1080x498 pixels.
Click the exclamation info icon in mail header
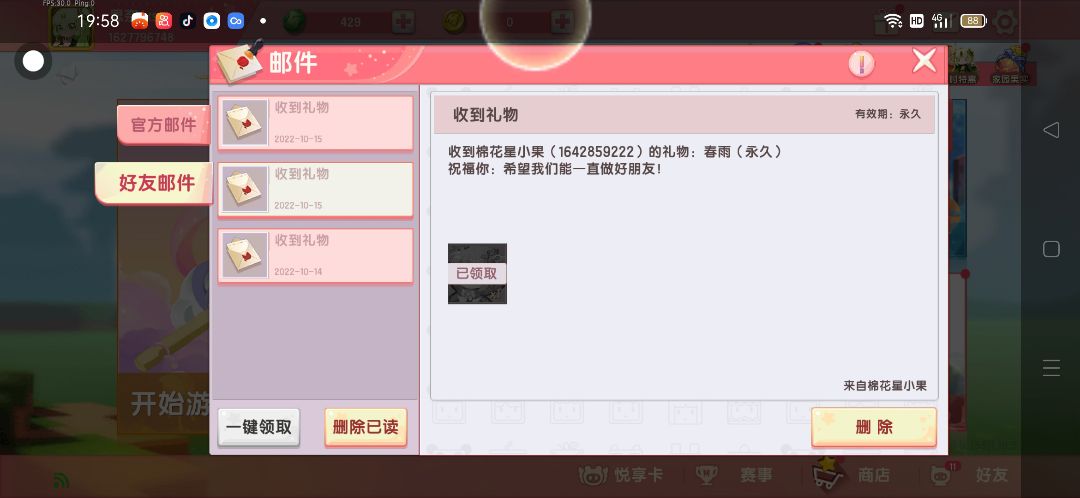[861, 64]
